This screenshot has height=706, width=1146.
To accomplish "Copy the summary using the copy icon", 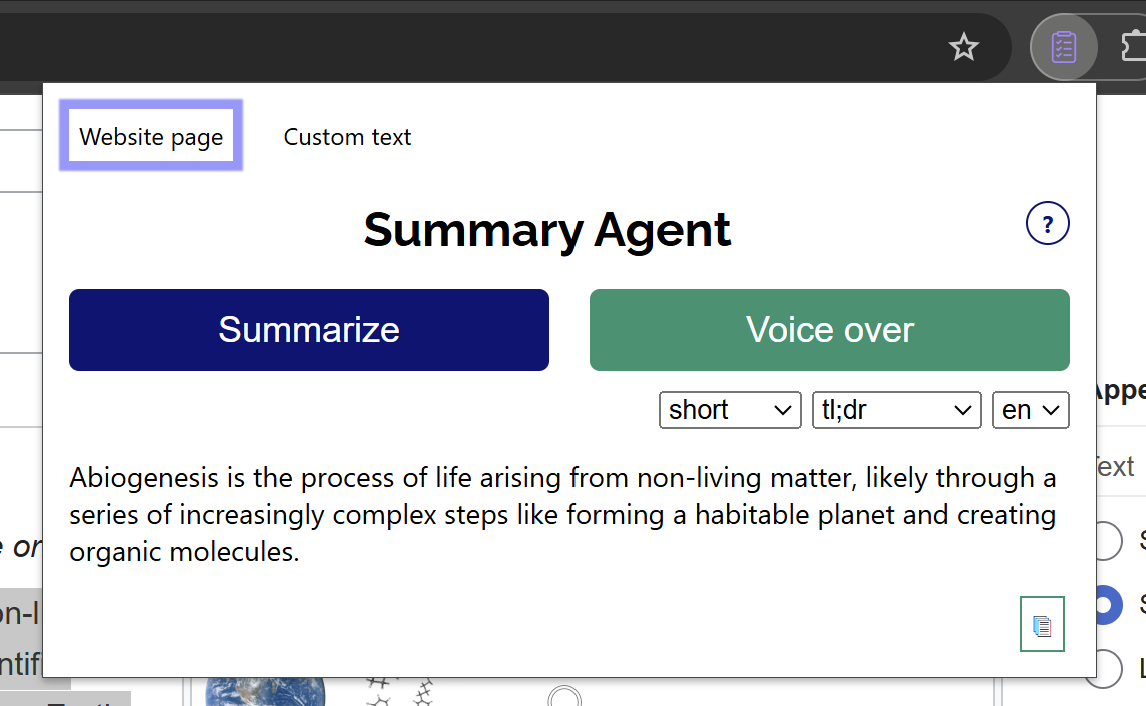I will [x=1042, y=624].
